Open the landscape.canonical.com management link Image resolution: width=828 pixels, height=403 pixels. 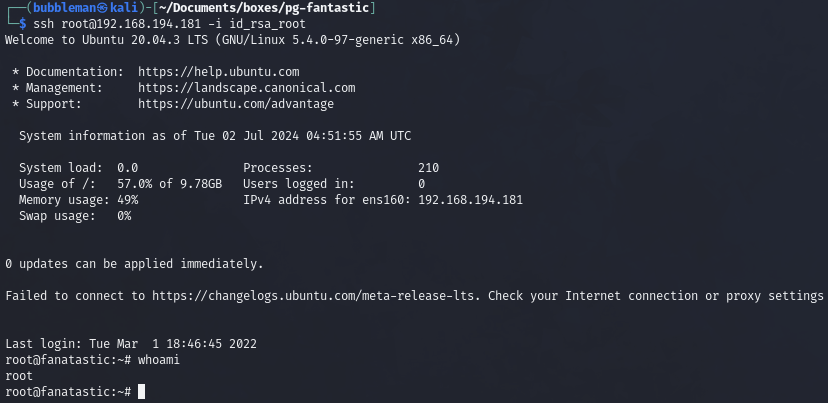pos(246,88)
